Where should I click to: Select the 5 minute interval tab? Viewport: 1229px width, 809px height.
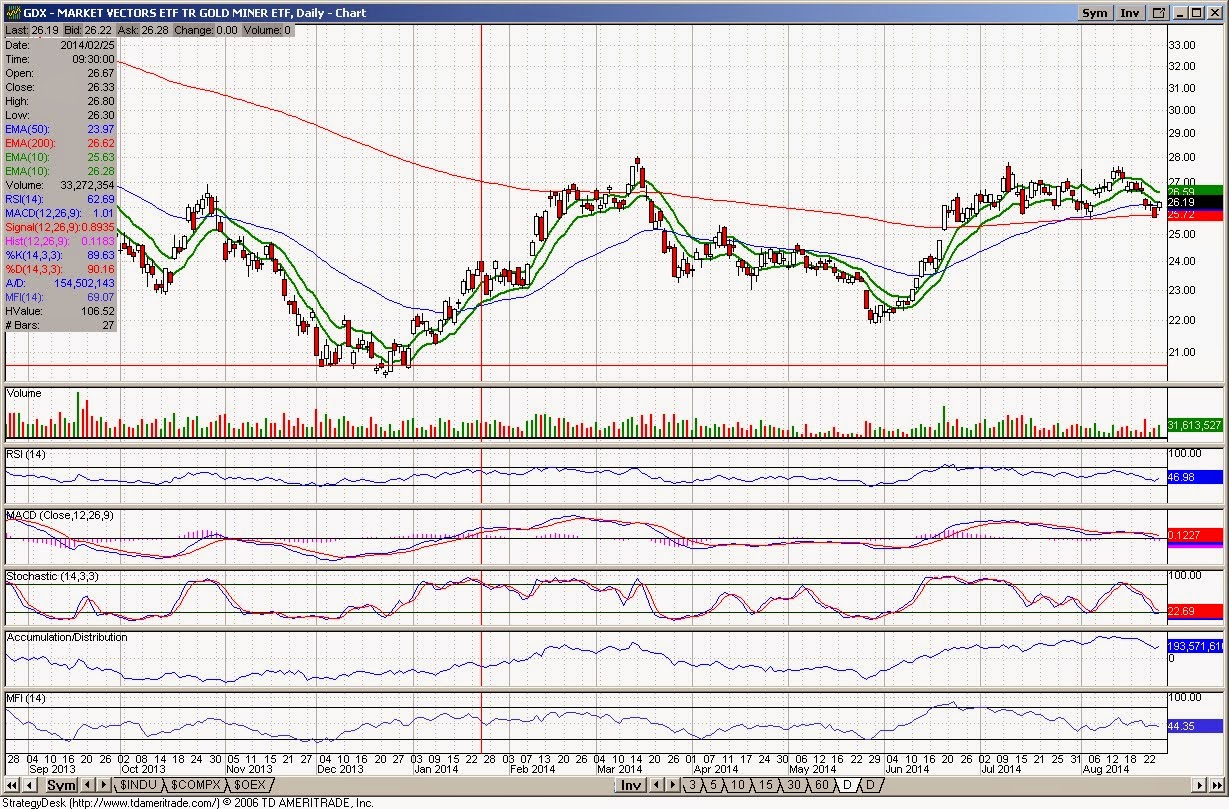click(x=714, y=785)
